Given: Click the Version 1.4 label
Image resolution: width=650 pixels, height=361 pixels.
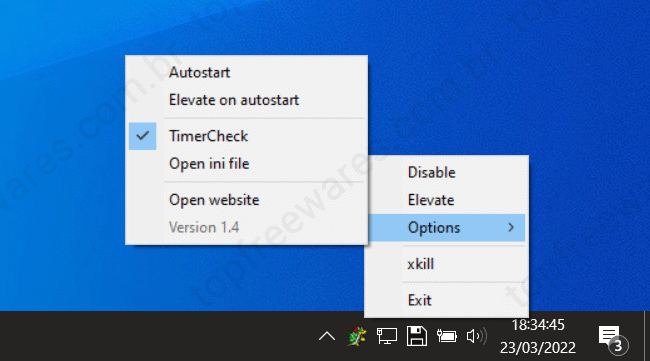Looking at the screenshot, I should coord(204,228).
